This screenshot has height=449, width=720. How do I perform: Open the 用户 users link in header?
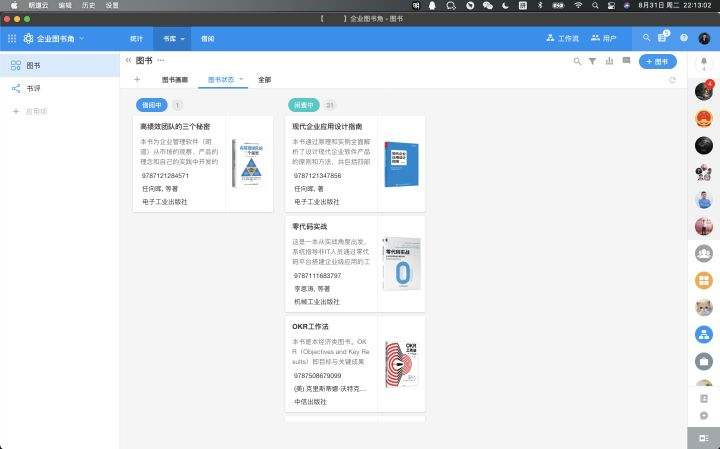pos(603,38)
